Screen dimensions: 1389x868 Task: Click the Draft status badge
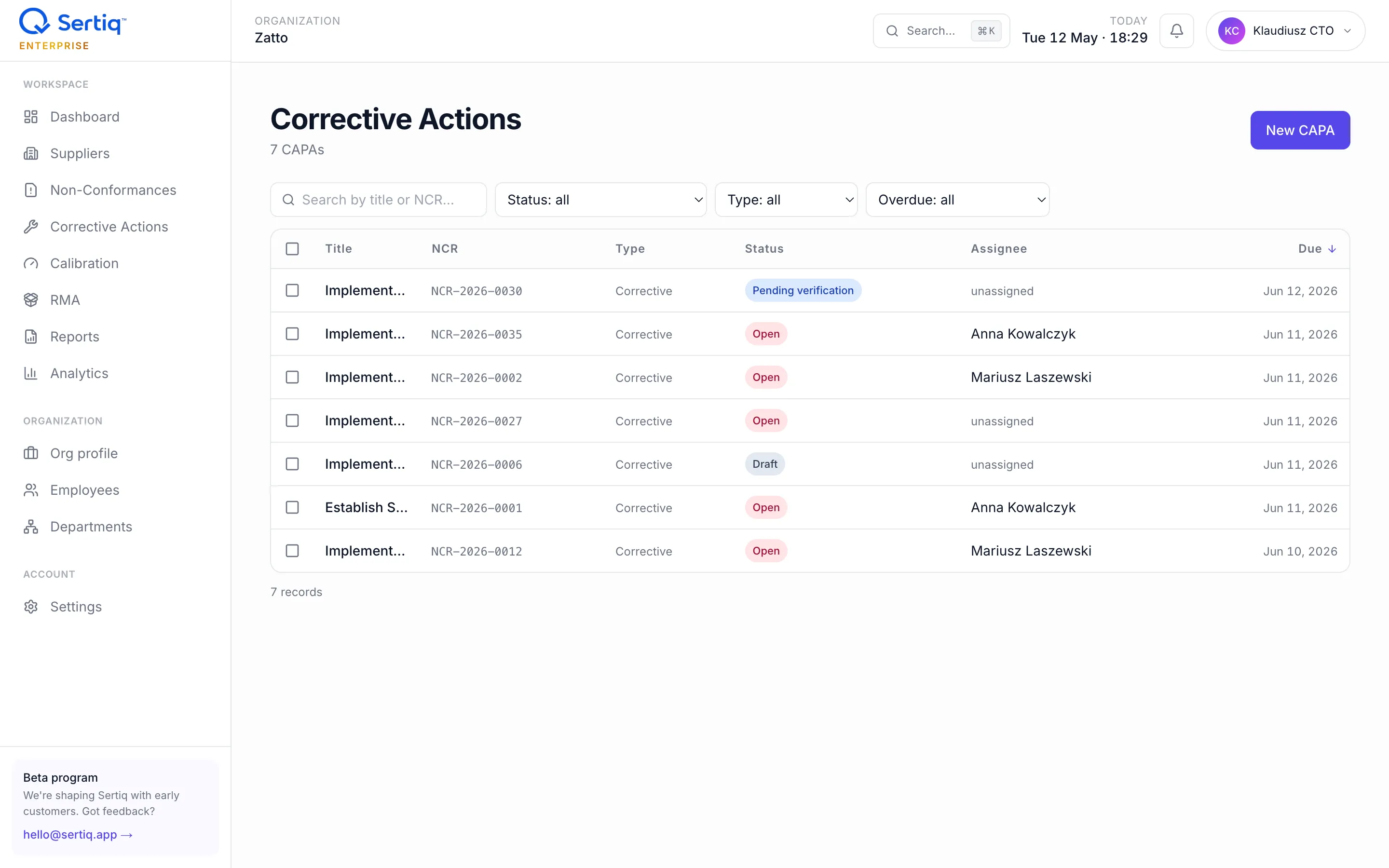pyautogui.click(x=764, y=464)
